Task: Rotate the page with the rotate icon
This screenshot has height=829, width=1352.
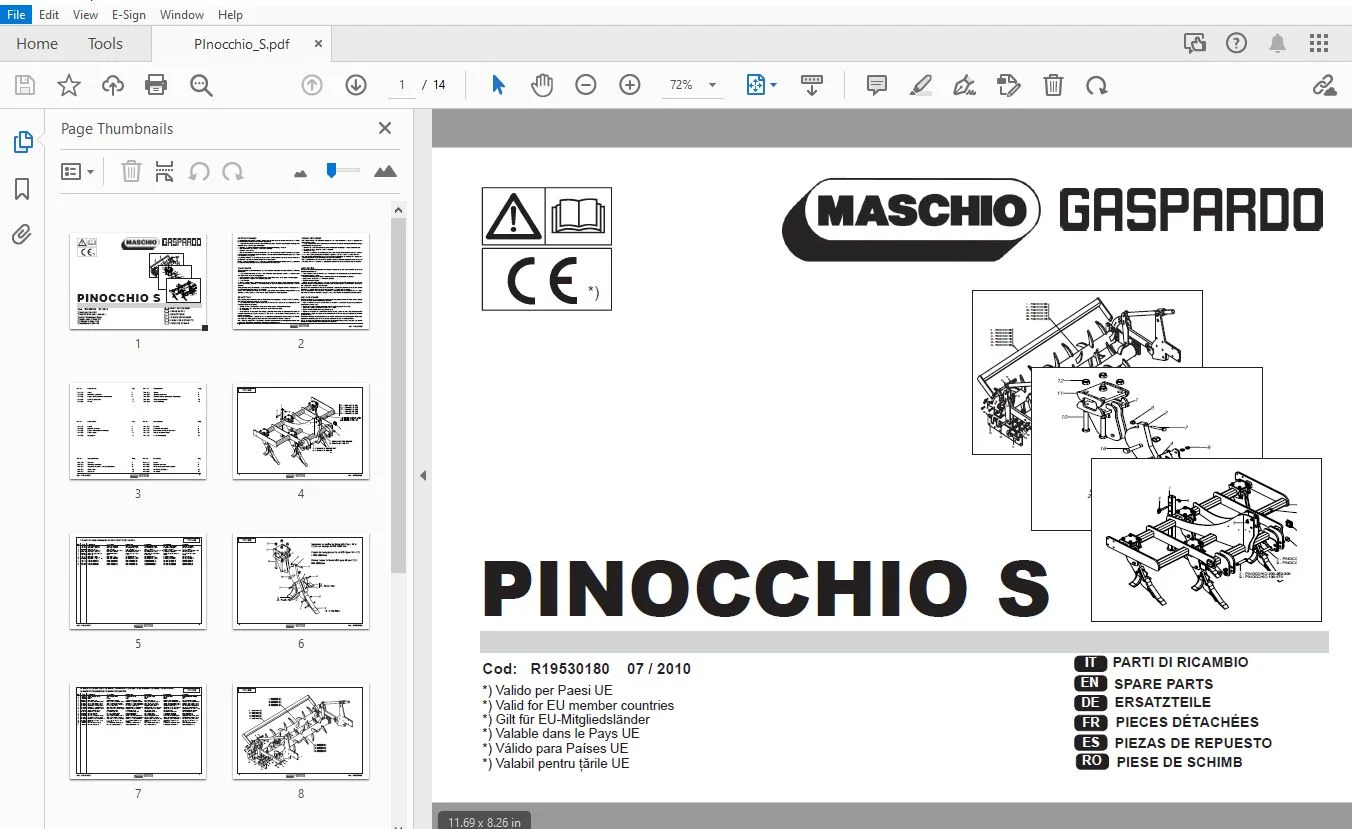Action: pyautogui.click(x=1097, y=85)
